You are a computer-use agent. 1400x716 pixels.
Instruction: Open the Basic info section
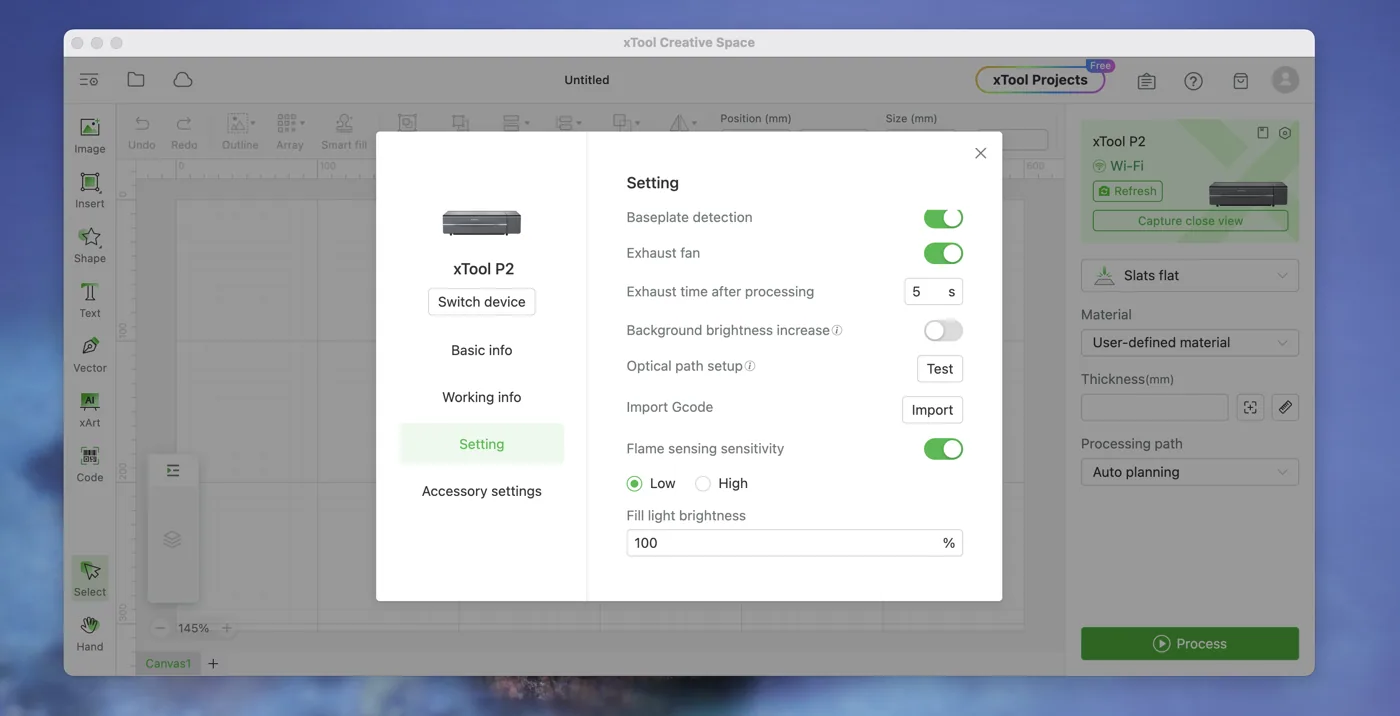click(x=482, y=350)
